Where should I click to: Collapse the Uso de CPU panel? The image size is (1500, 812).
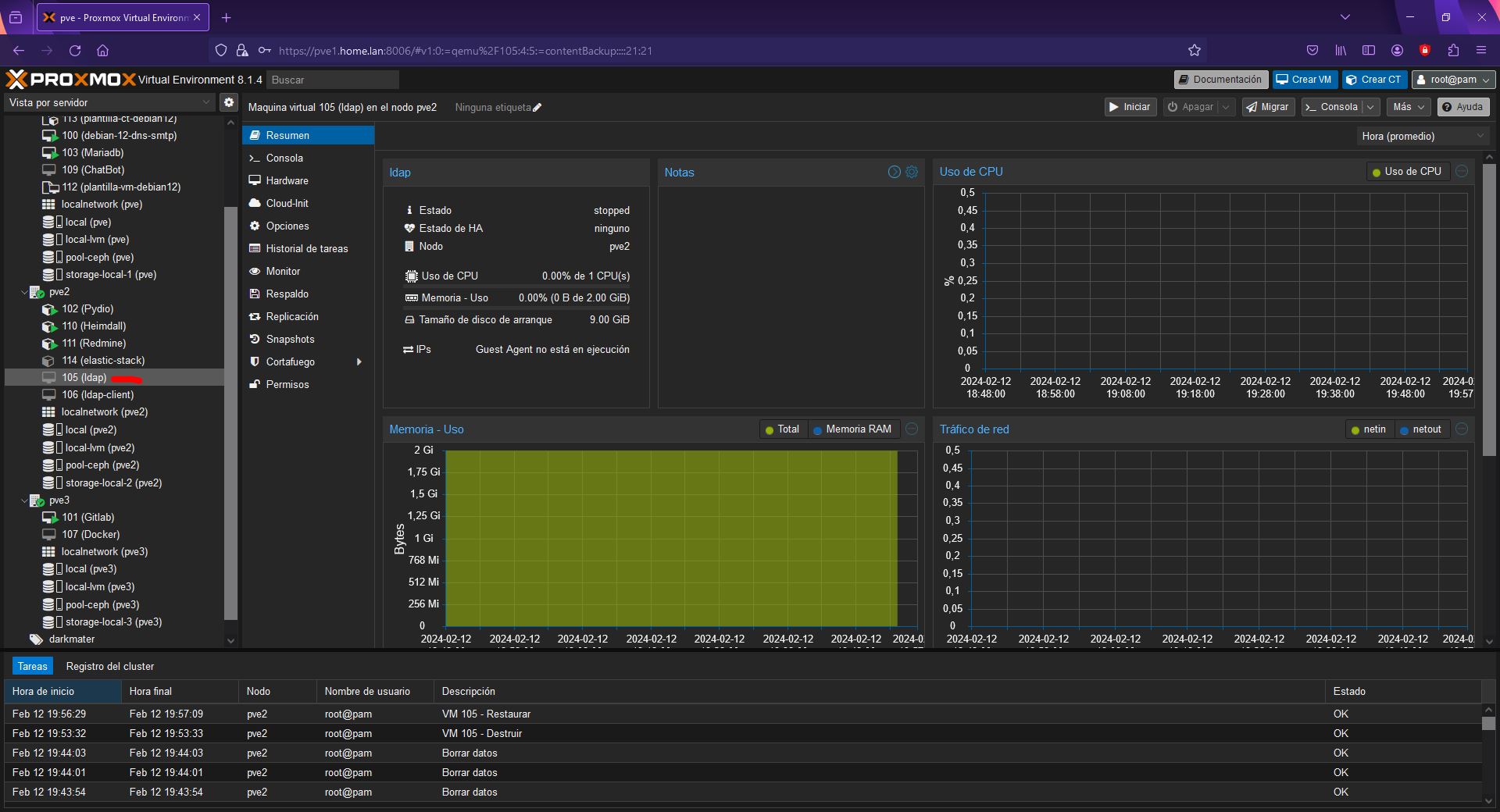coord(1462,171)
